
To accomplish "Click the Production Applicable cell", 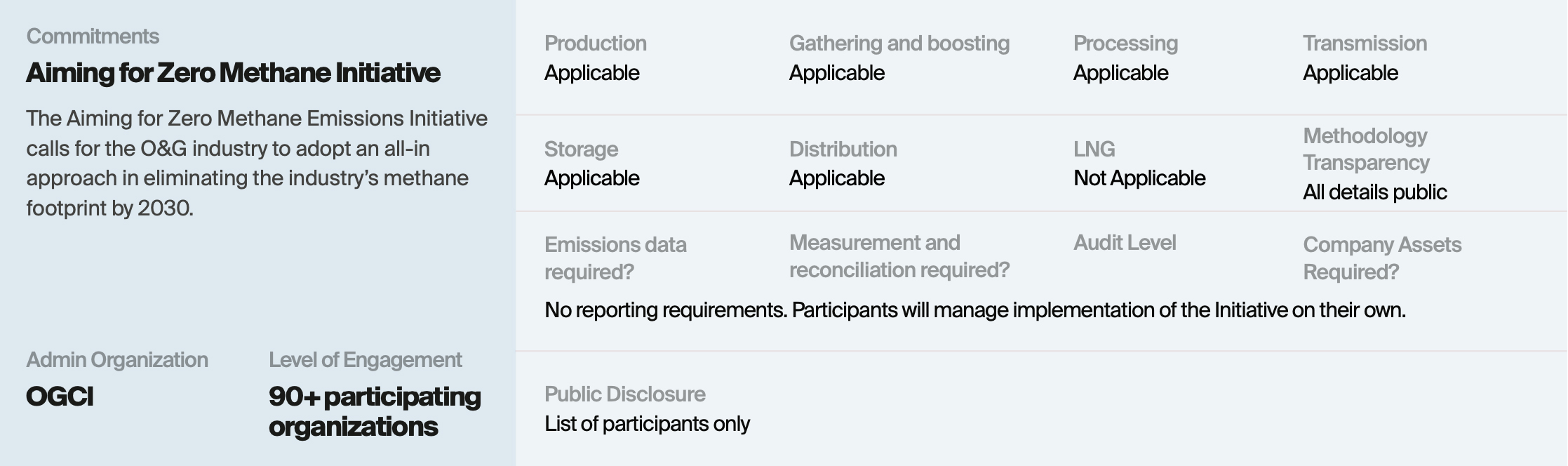I will 596,58.
